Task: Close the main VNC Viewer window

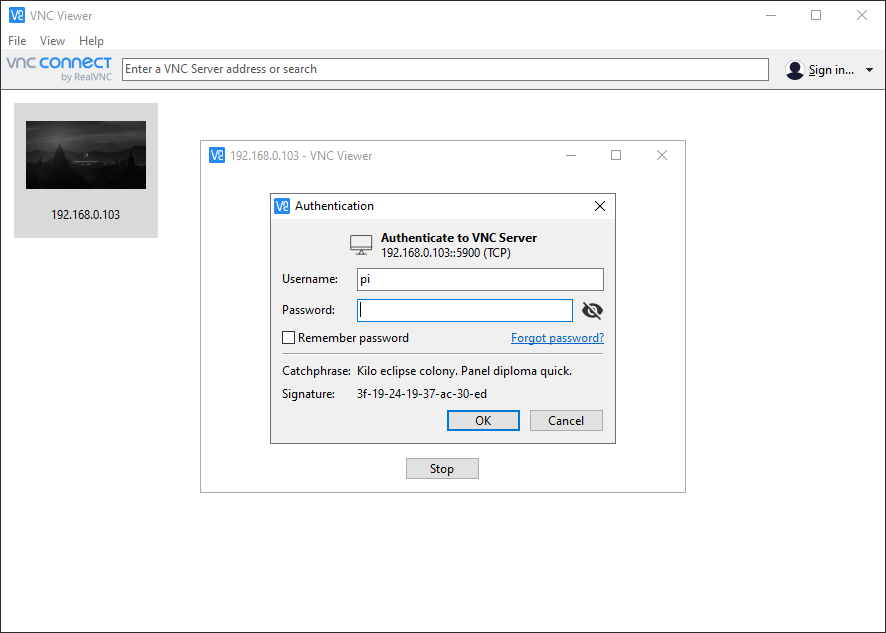Action: coord(862,15)
